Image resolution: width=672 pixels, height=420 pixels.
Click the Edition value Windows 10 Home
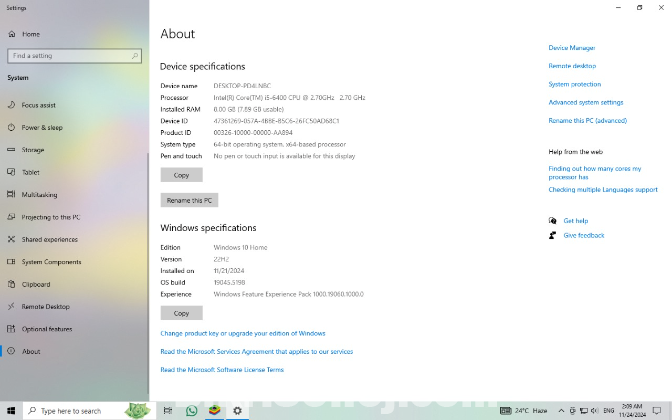pyautogui.click(x=240, y=247)
